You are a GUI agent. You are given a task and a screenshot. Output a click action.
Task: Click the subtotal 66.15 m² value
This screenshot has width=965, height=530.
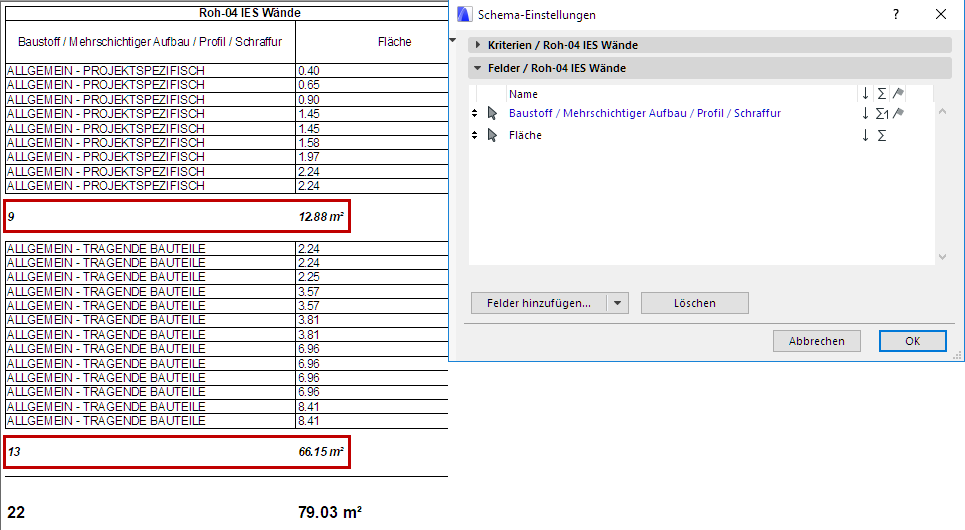coord(321,452)
